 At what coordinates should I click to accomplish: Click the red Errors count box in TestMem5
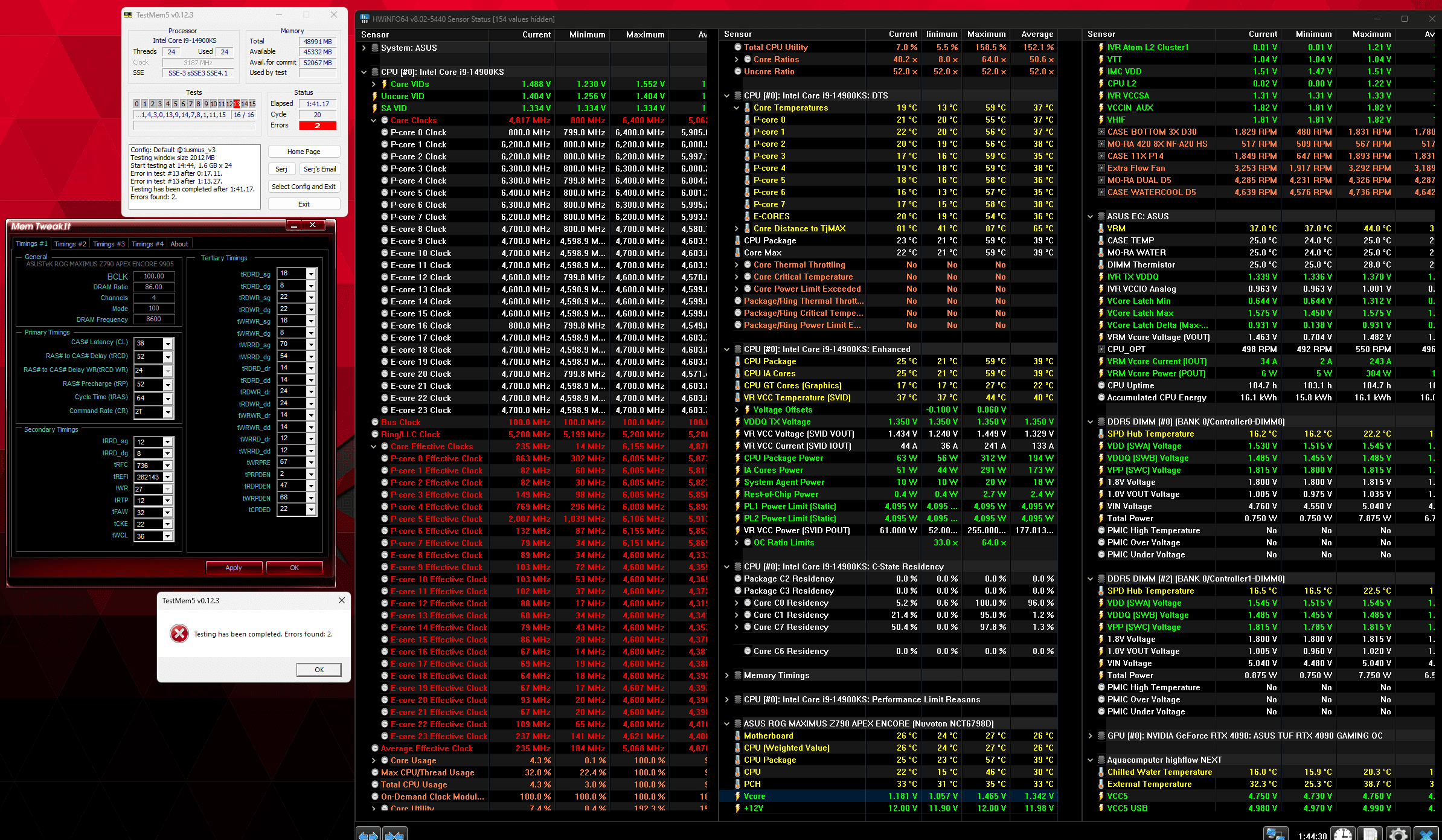point(317,126)
